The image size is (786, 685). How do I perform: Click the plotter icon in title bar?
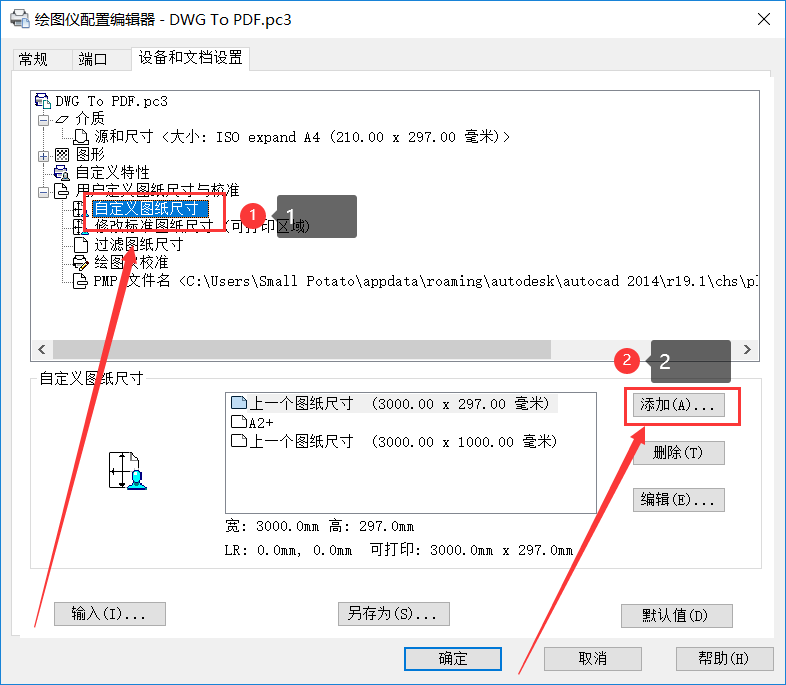20,19
